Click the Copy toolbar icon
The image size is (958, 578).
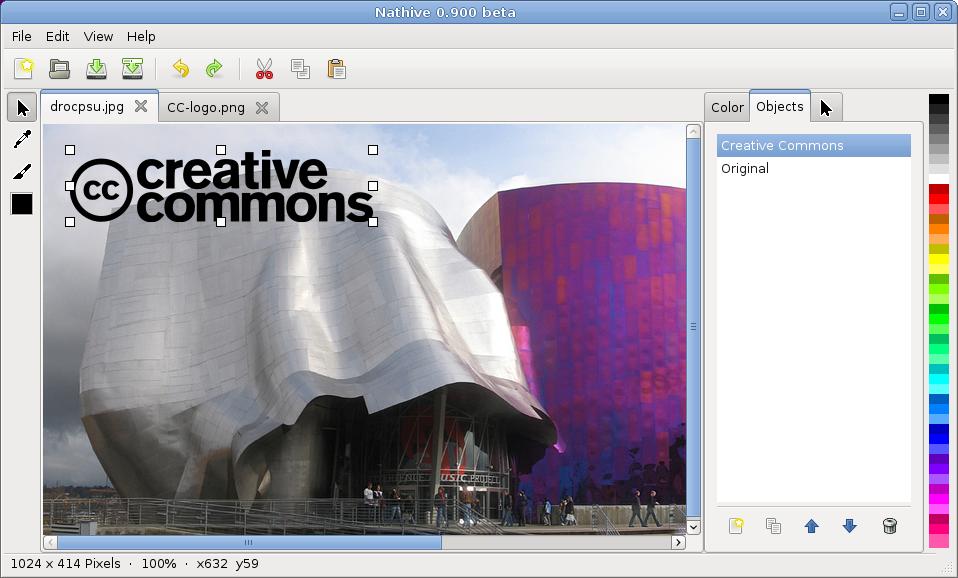(x=300, y=68)
